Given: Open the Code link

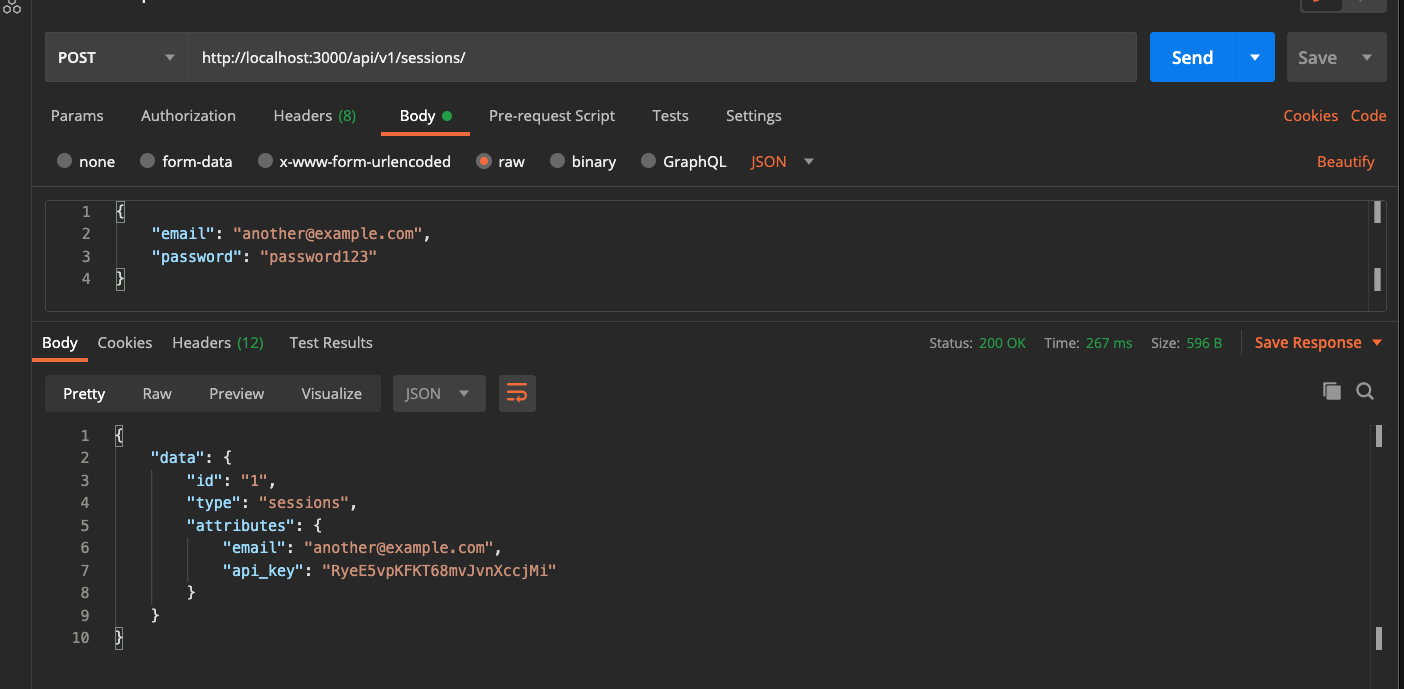Looking at the screenshot, I should pos(1369,115).
